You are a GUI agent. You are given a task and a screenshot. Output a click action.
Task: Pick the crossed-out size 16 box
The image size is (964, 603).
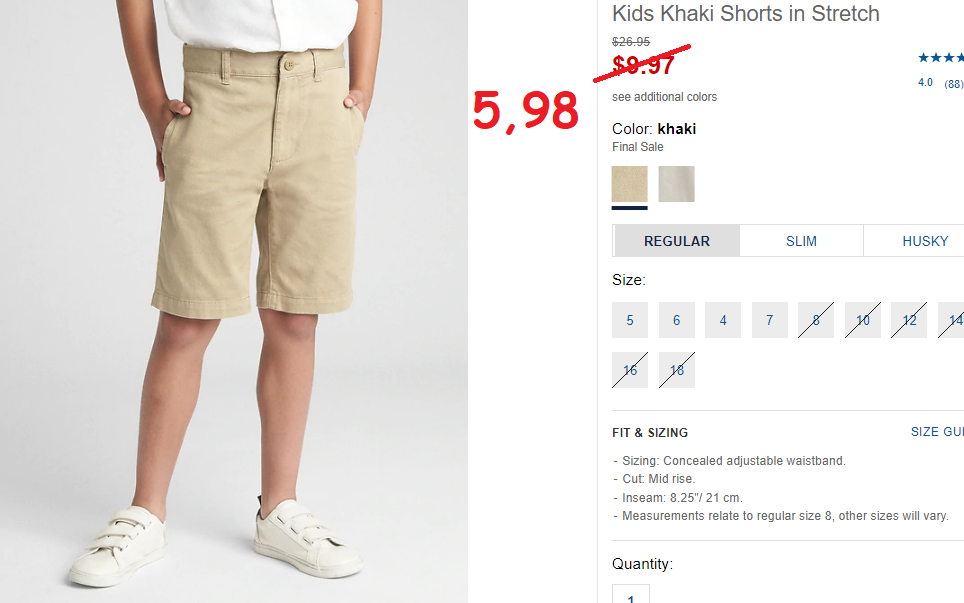tap(630, 370)
